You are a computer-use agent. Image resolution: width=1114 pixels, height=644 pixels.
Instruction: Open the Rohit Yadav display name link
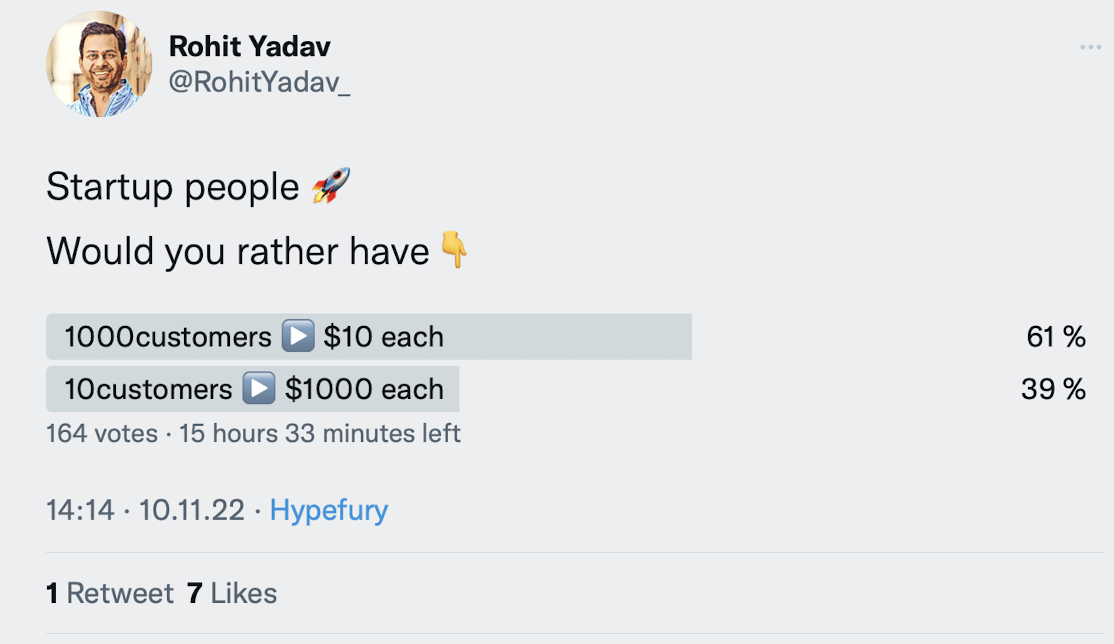tap(249, 46)
